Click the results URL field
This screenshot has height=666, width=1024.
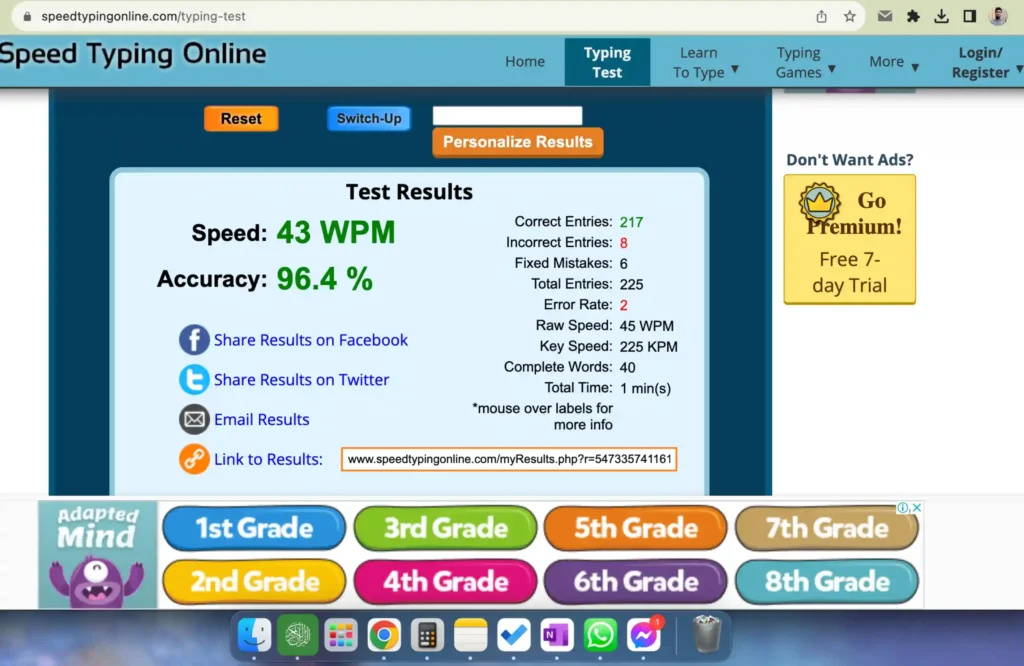509,459
